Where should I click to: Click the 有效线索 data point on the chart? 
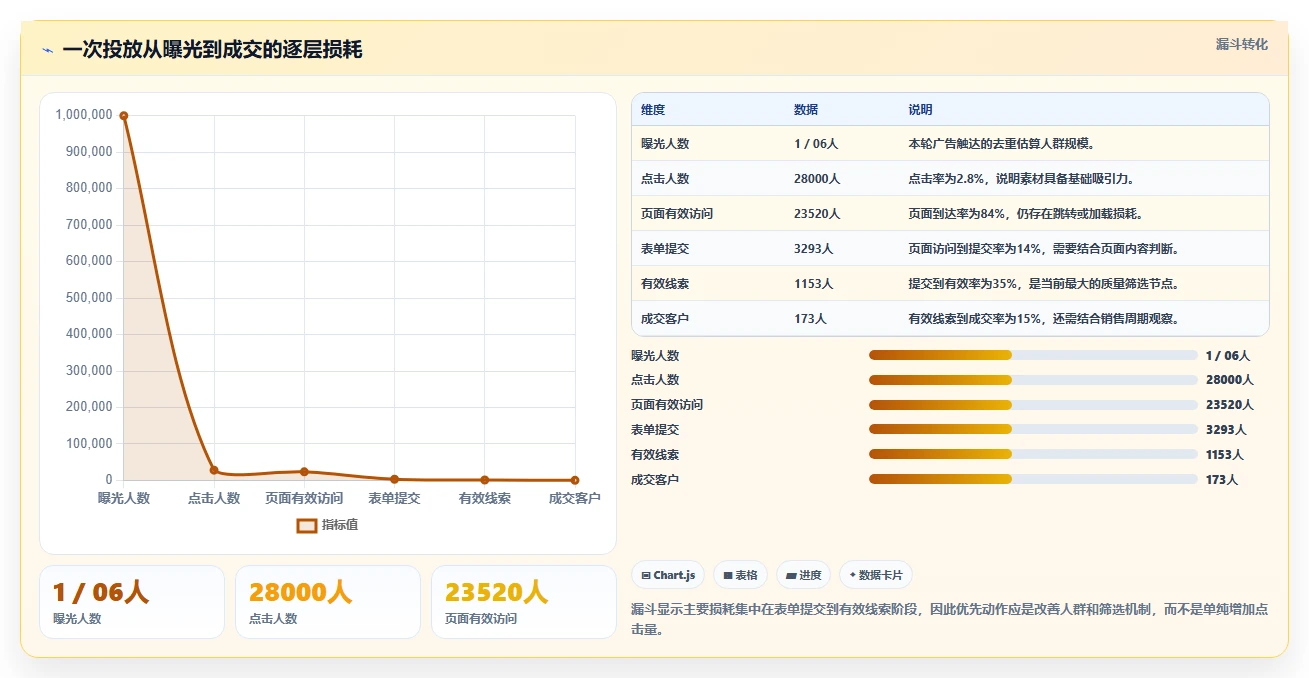pos(484,480)
